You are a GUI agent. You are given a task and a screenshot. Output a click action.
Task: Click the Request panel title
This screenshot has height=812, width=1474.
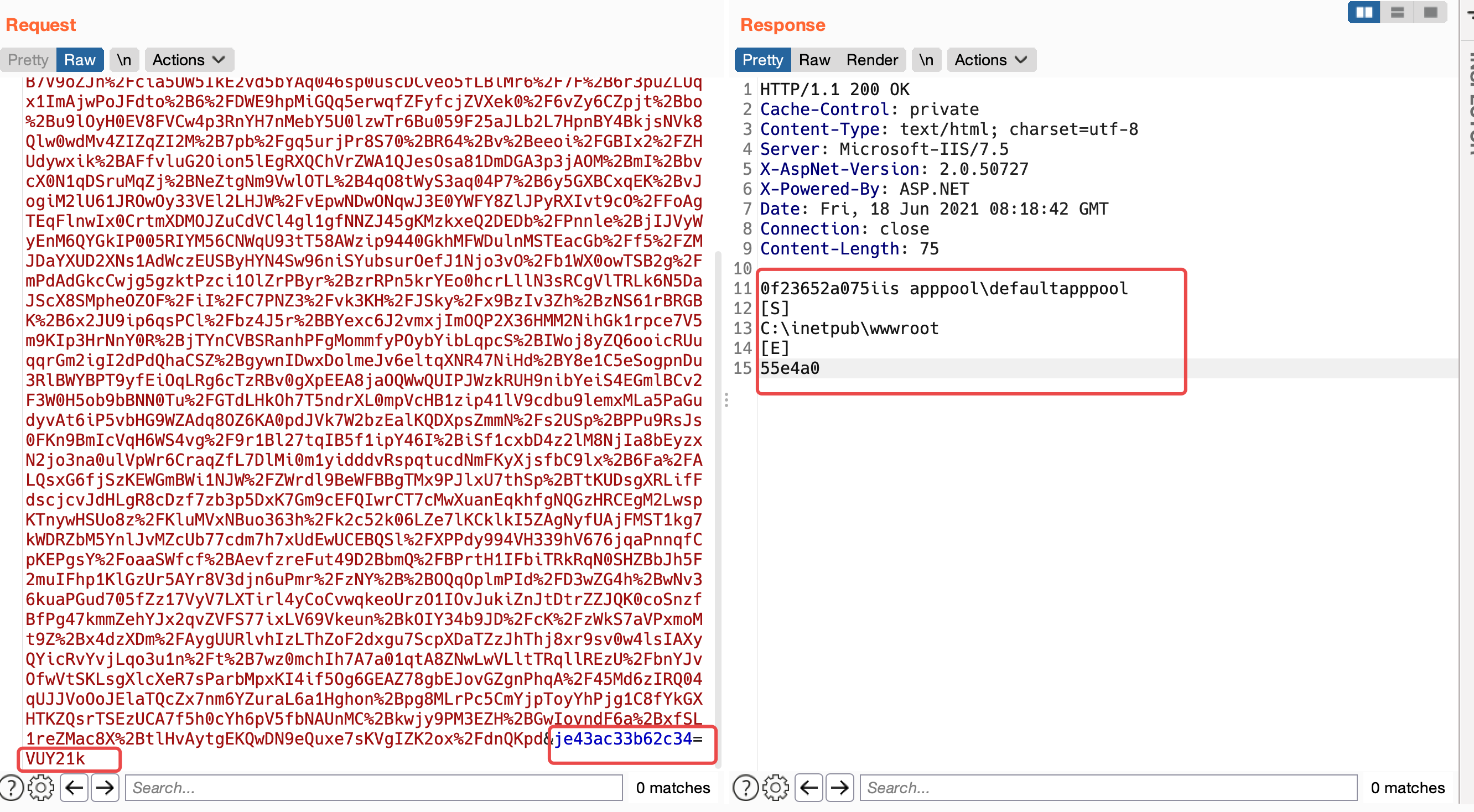40,24
